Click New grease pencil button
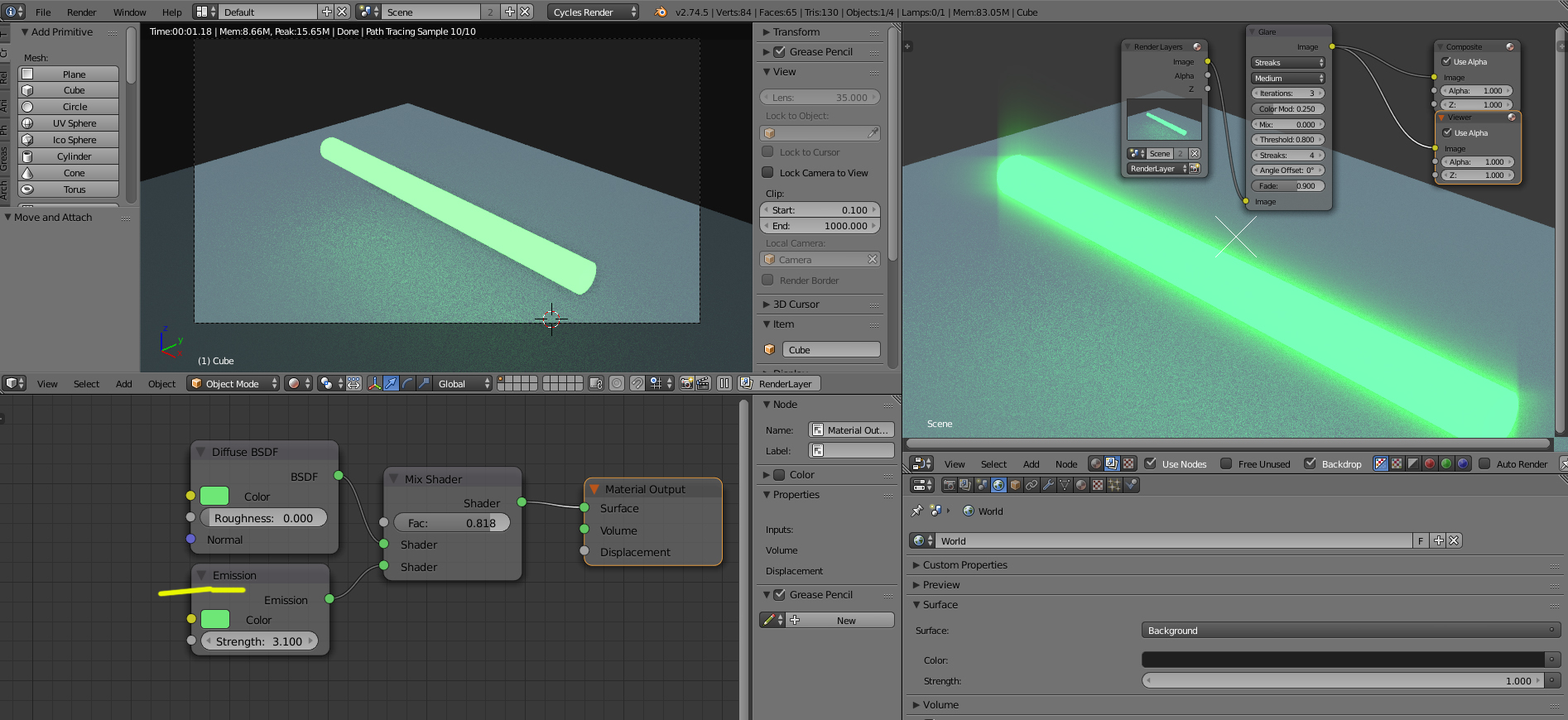The width and height of the screenshot is (1568, 720). (845, 620)
